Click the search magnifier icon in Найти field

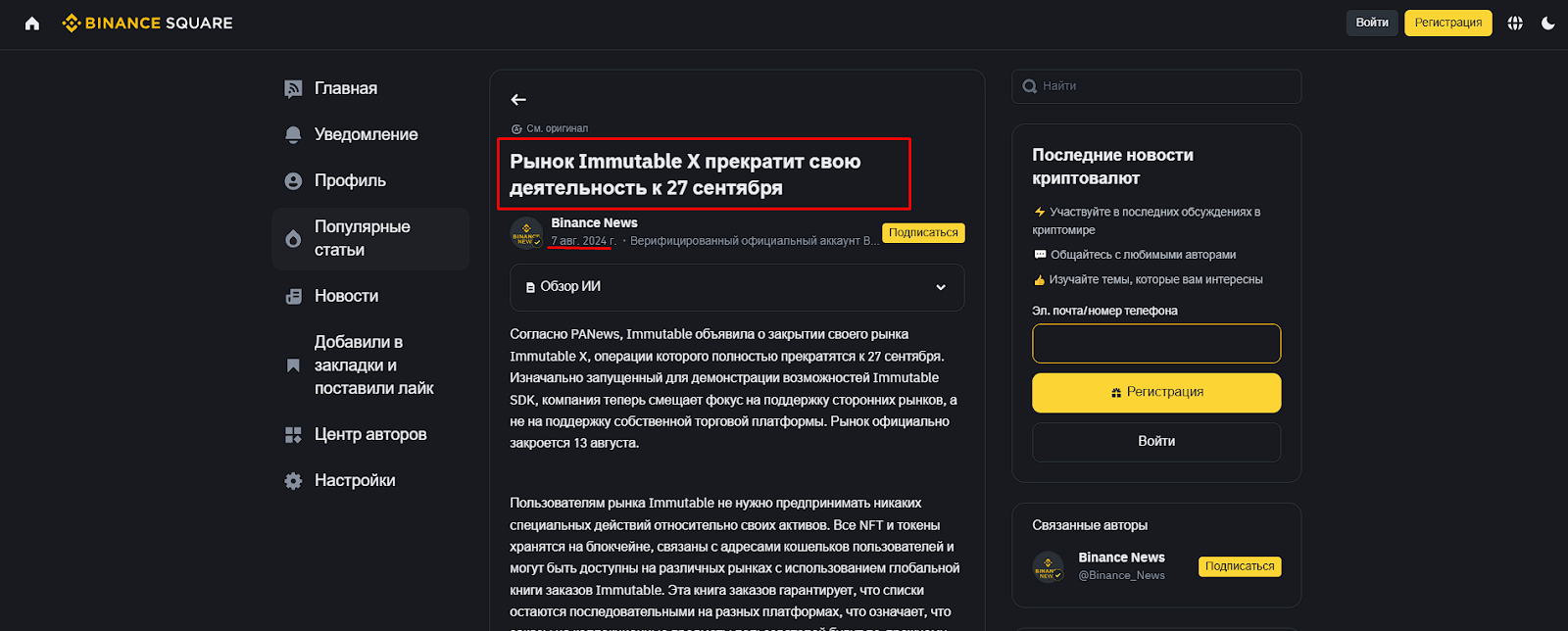(1029, 86)
